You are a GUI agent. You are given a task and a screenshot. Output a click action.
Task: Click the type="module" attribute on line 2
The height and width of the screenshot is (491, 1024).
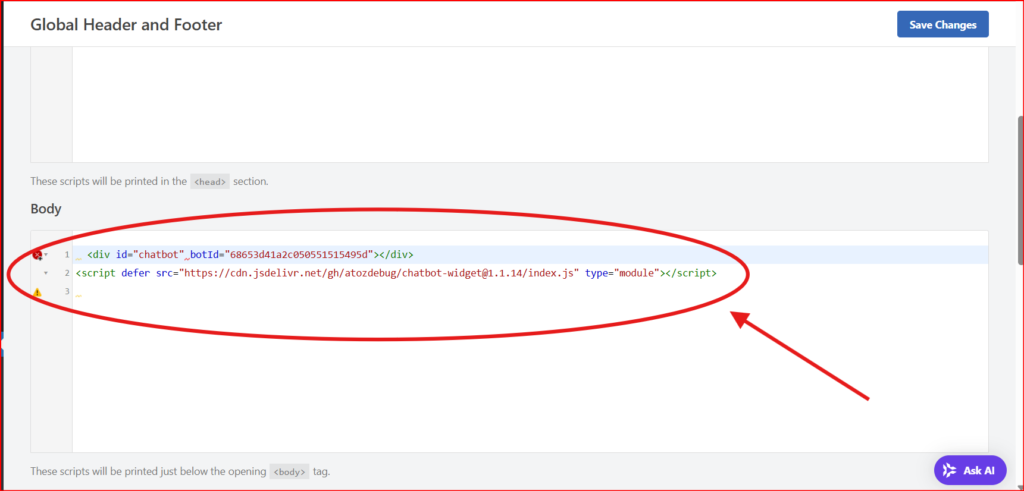click(622, 273)
